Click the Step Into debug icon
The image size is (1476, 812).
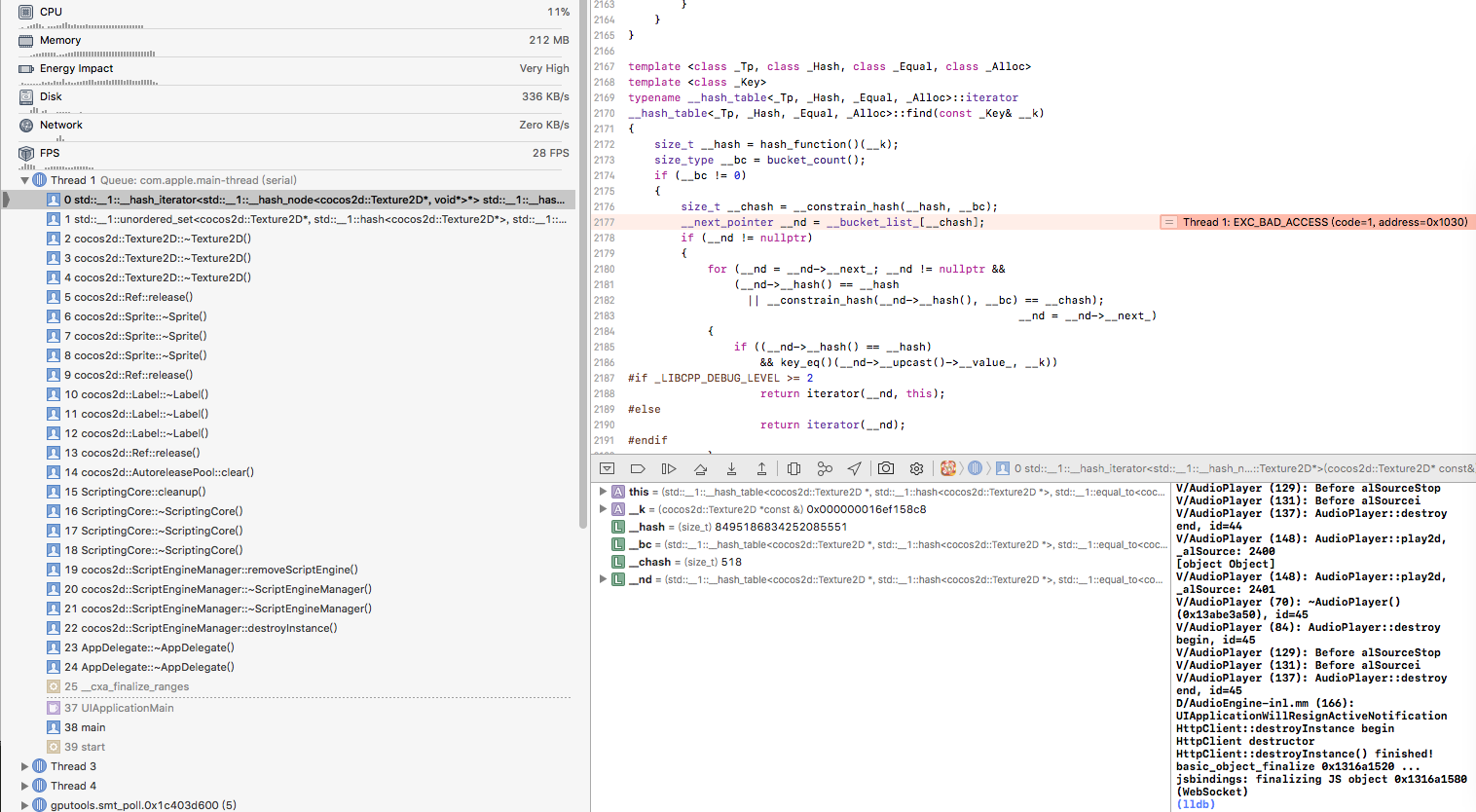point(731,468)
